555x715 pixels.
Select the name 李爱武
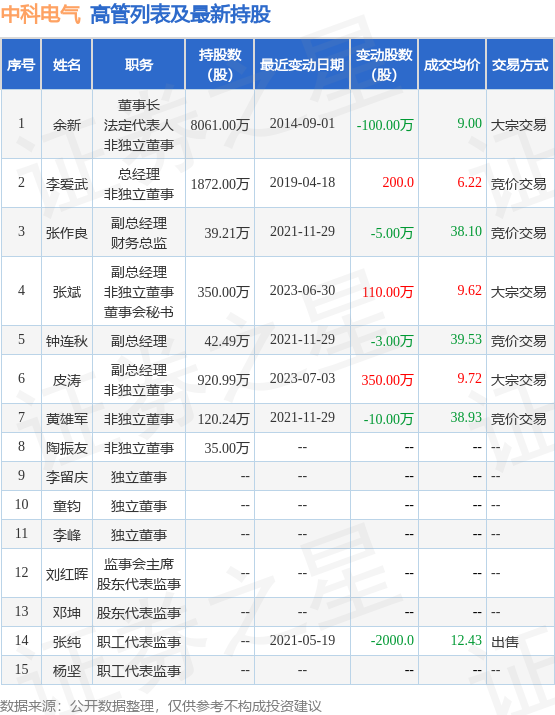point(67,184)
